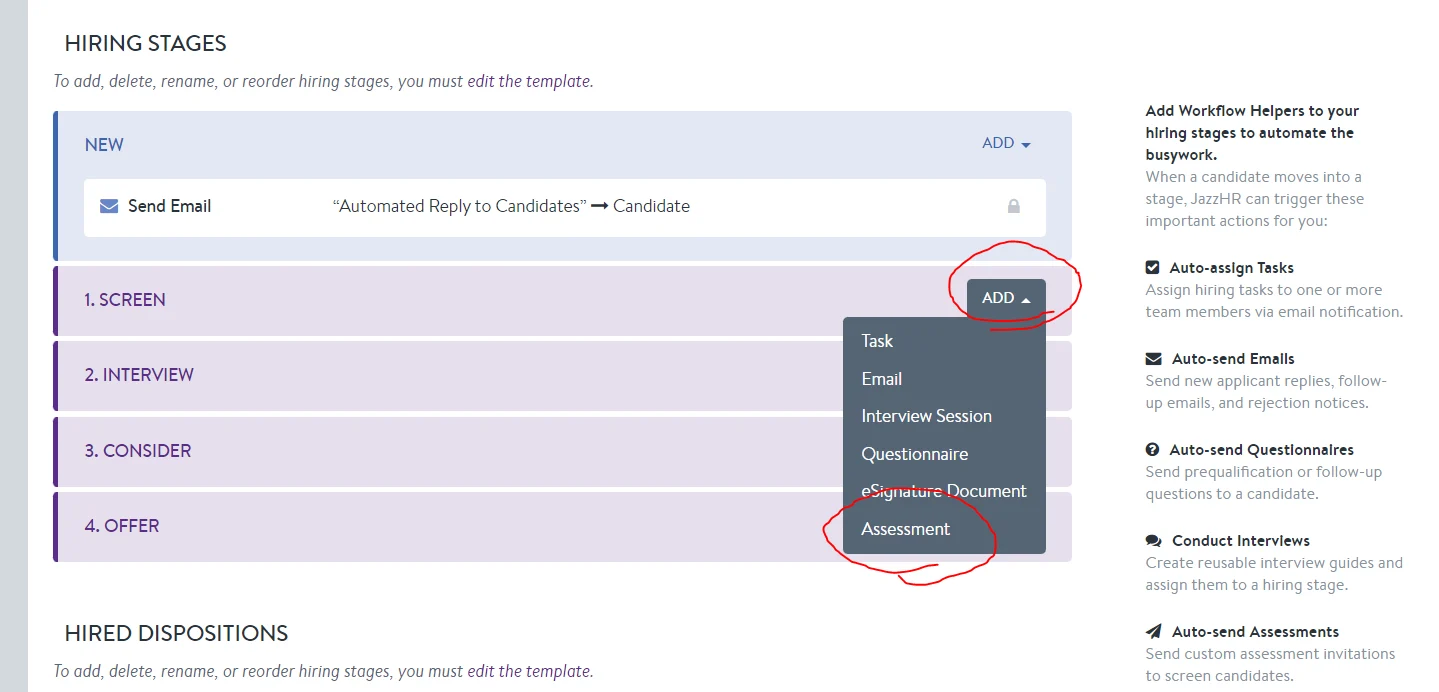The image size is (1439, 692).
Task: Click the 1. SCREEN stage title
Action: pos(125,300)
